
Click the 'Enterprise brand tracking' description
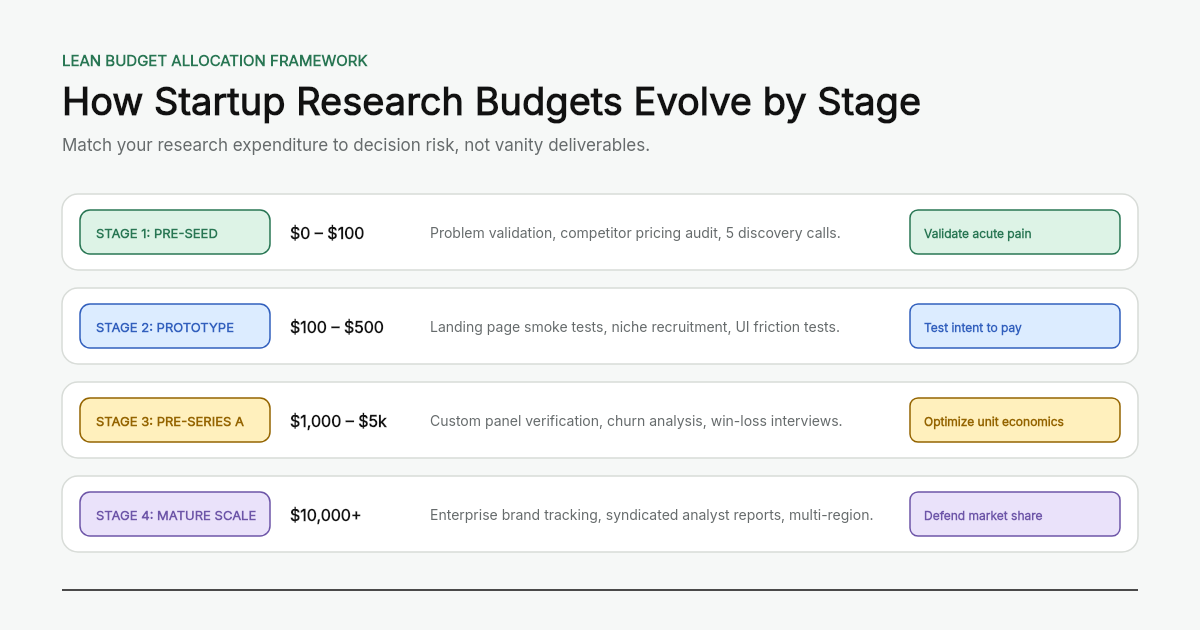652,515
